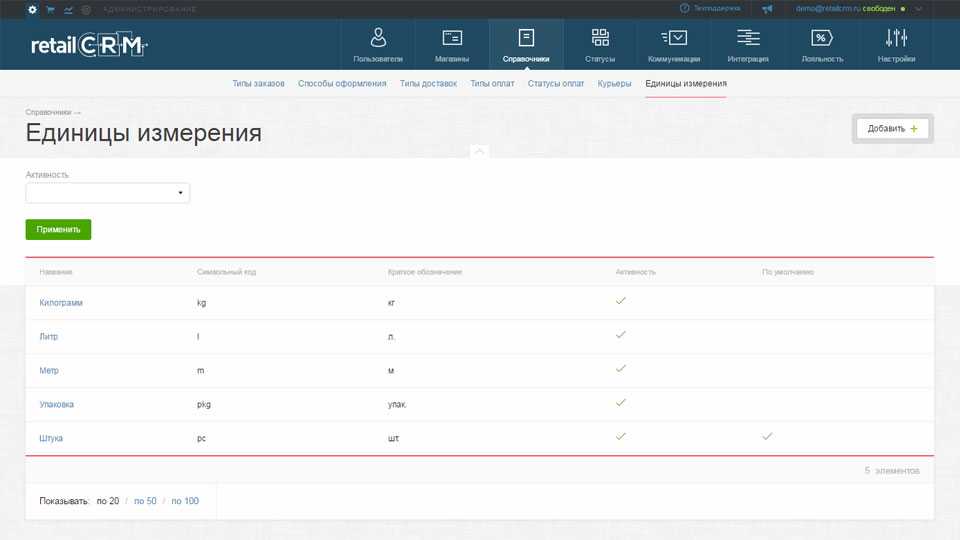The image size is (960, 540).
Task: Open Лояльность section
Action: (822, 45)
